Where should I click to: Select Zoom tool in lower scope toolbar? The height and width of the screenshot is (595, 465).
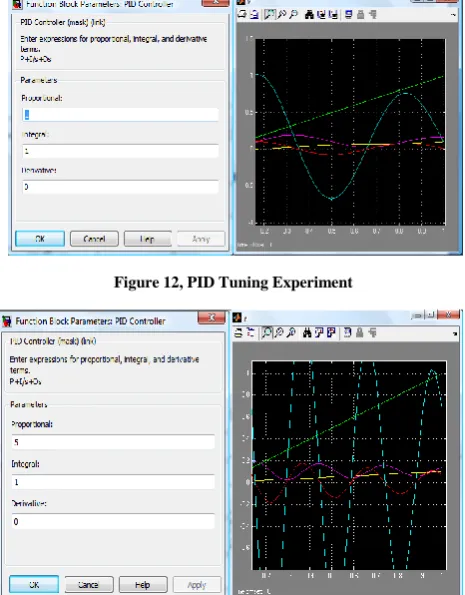click(x=267, y=333)
